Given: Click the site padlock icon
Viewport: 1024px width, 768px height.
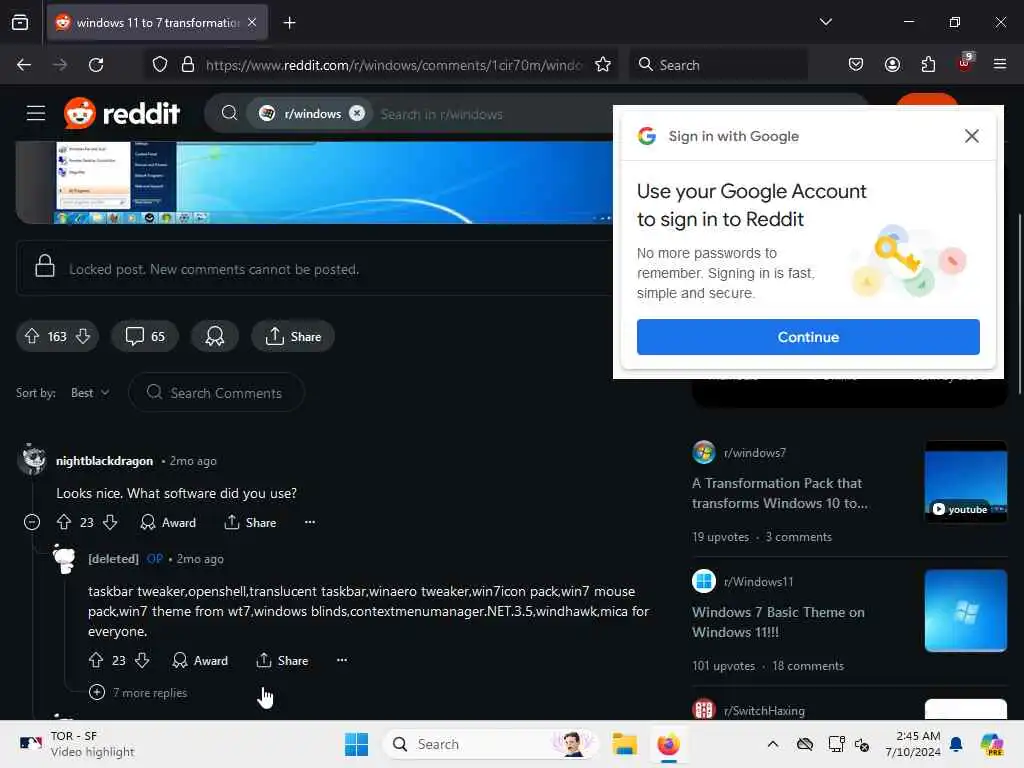Looking at the screenshot, I should click(x=188, y=65).
